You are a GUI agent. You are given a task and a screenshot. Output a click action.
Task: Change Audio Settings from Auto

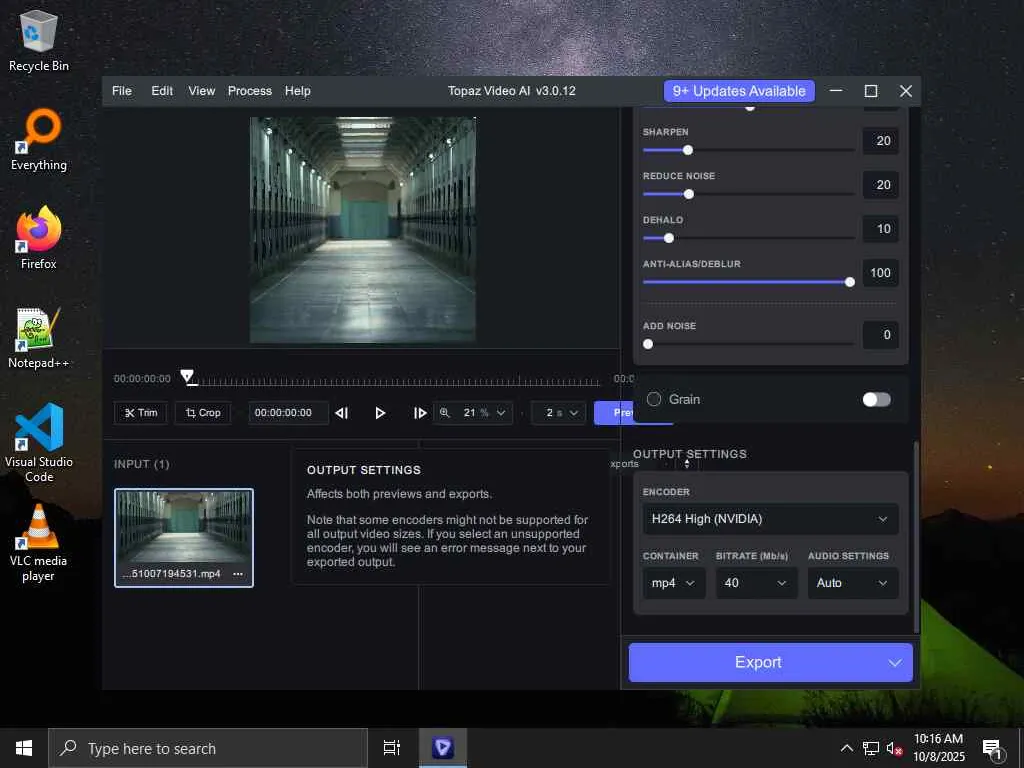852,583
